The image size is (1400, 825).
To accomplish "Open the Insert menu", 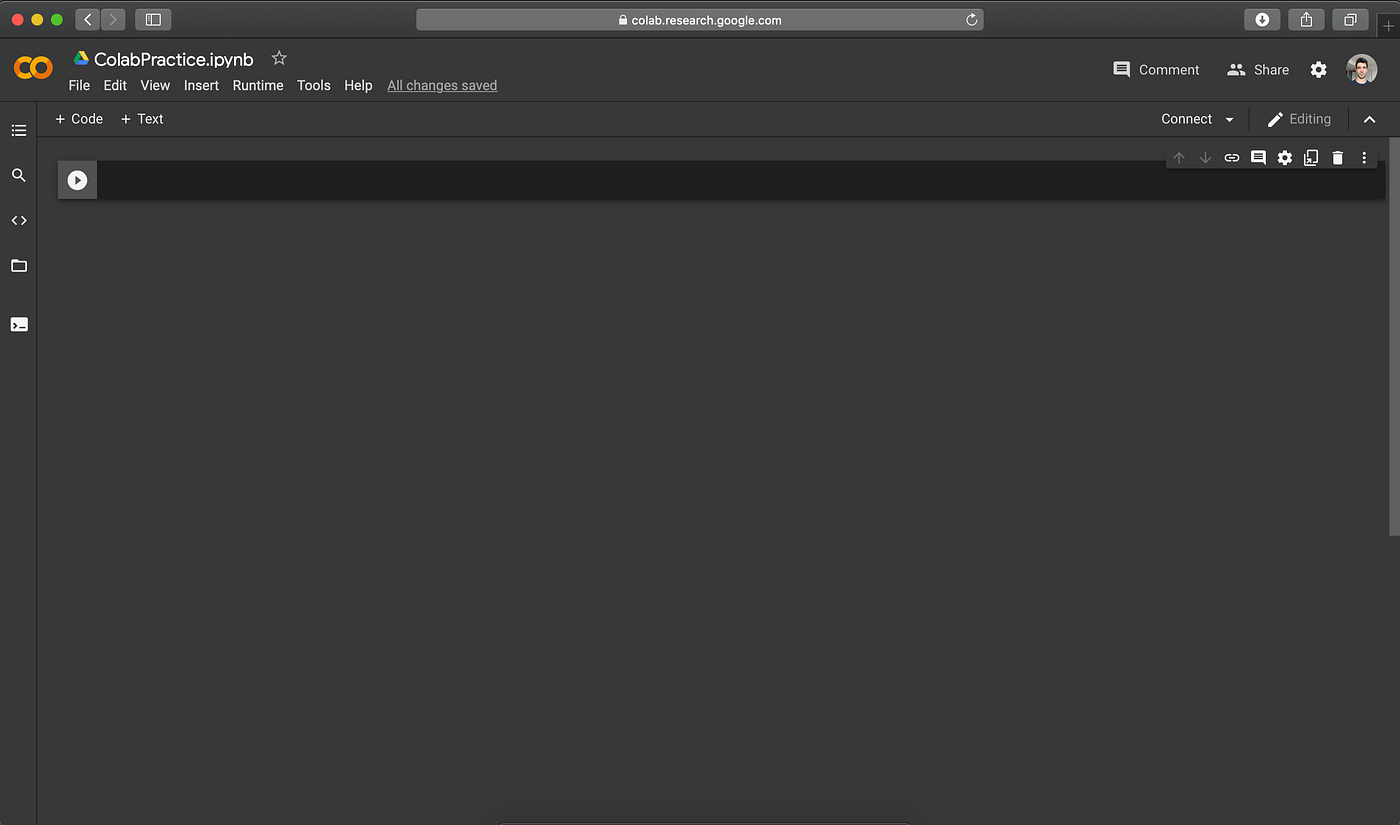I will click(201, 85).
